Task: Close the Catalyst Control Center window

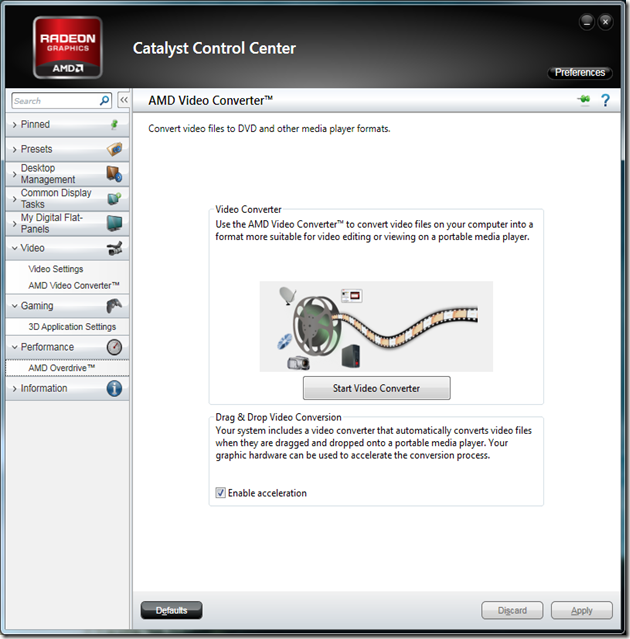Action: [606, 22]
